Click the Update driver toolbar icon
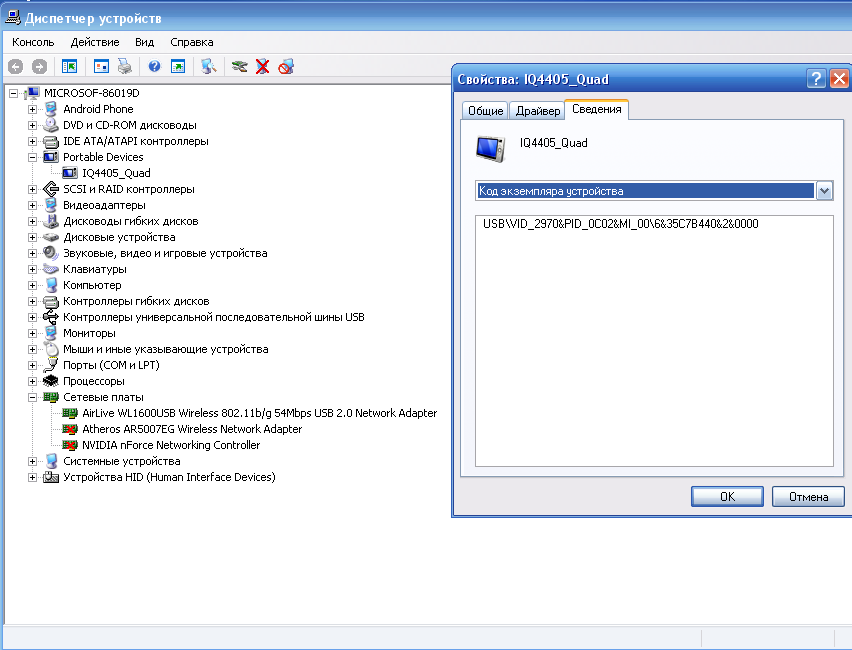This screenshot has width=852, height=650. coord(239,66)
